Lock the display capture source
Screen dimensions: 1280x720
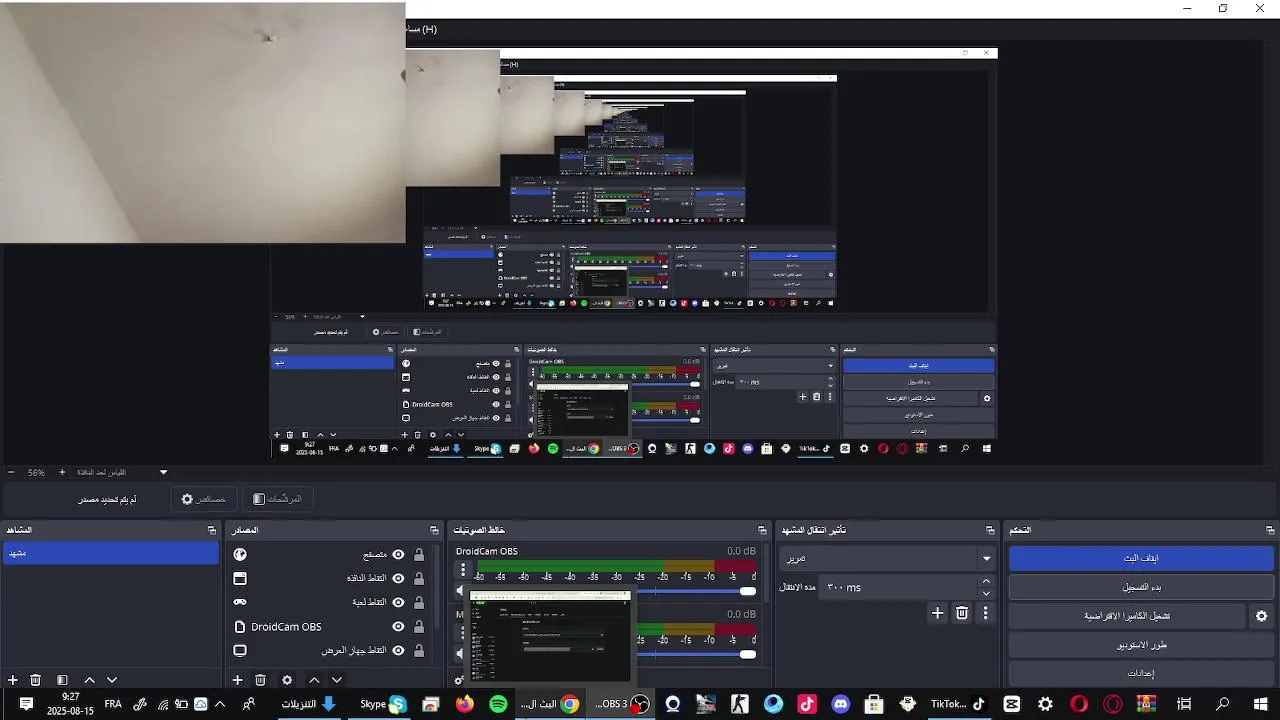click(419, 650)
